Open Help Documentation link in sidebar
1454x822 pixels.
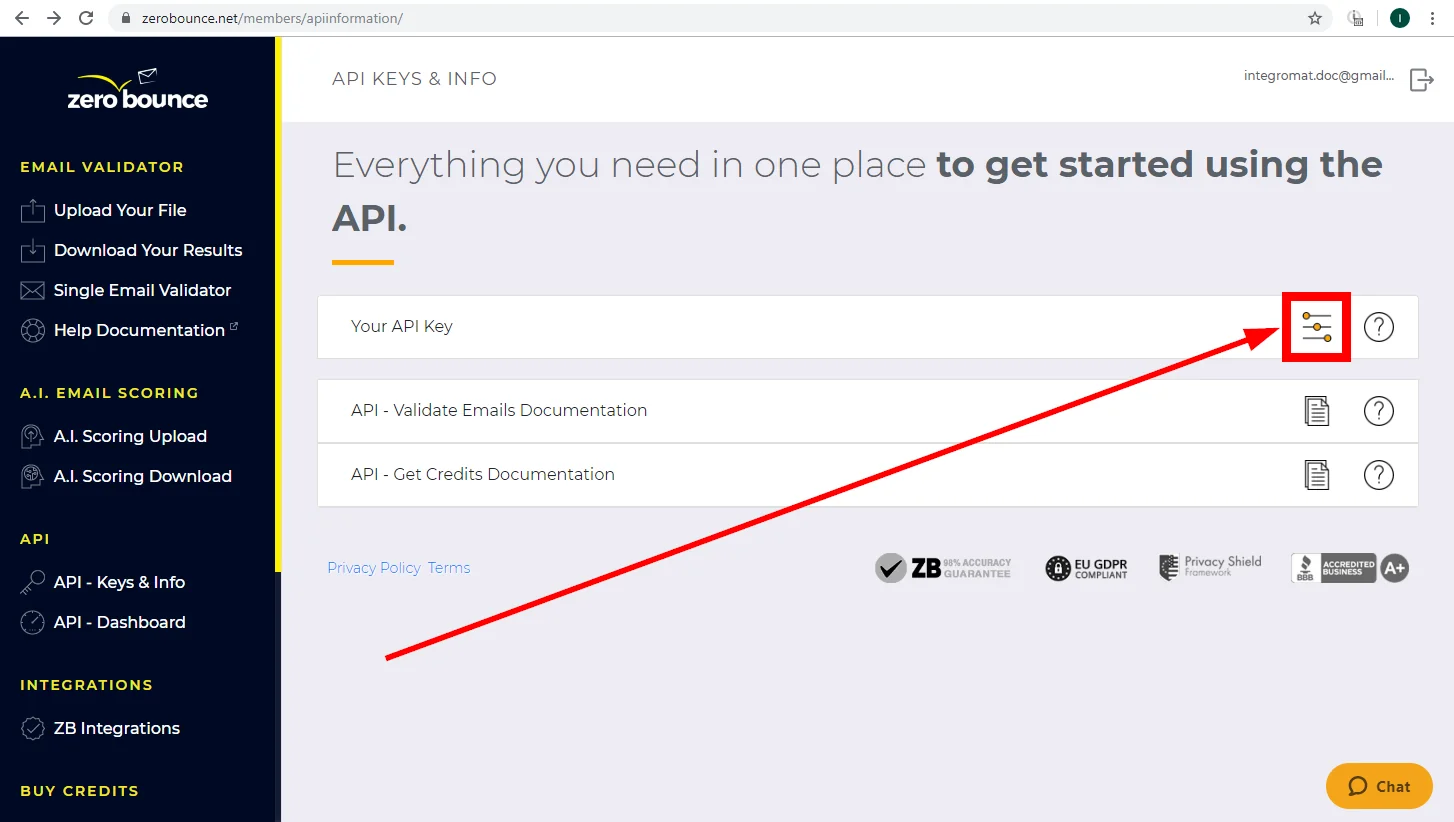[x=139, y=330]
